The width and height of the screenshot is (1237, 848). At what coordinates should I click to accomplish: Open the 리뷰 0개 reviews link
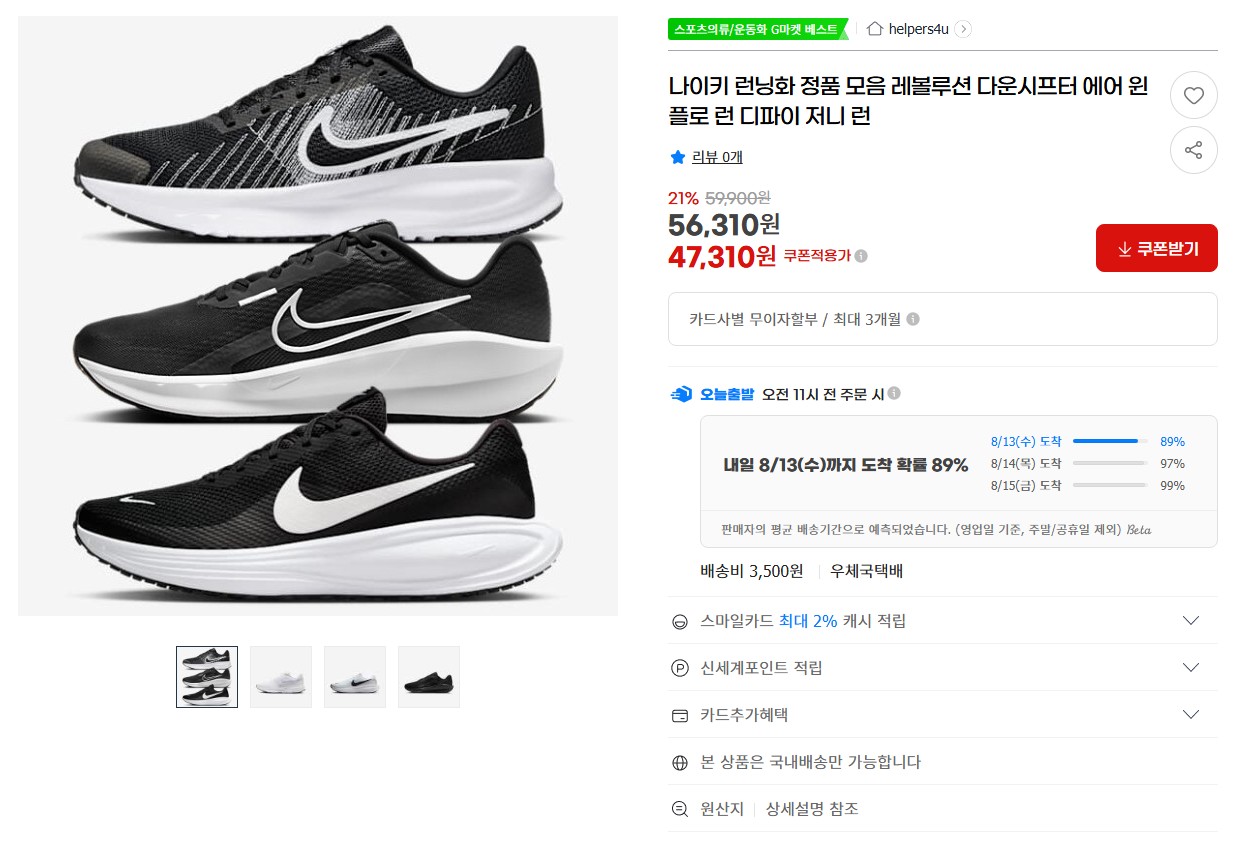tap(717, 157)
